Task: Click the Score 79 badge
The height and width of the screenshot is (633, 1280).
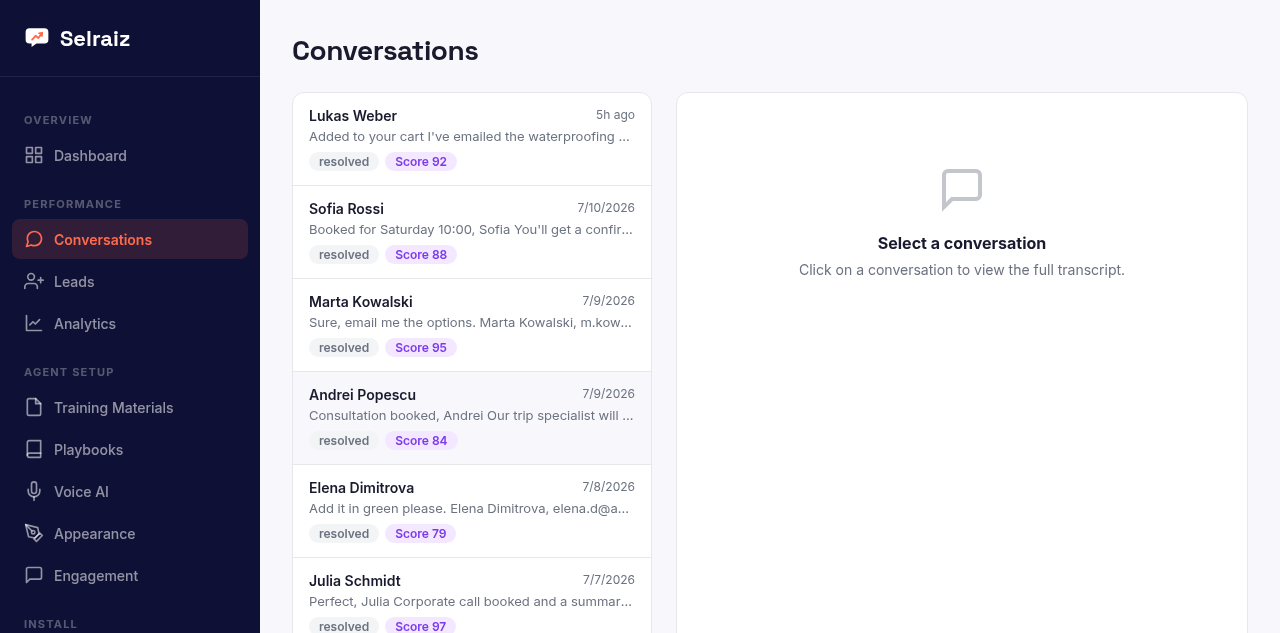Action: pyautogui.click(x=421, y=533)
